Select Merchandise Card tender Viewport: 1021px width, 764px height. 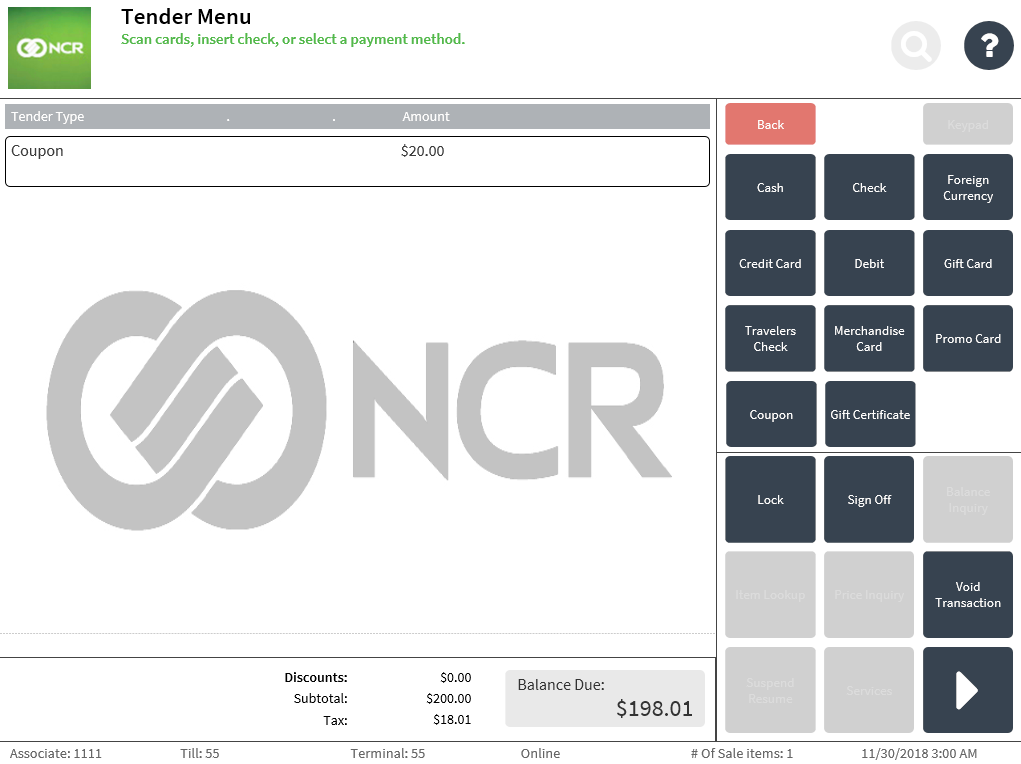(x=869, y=339)
